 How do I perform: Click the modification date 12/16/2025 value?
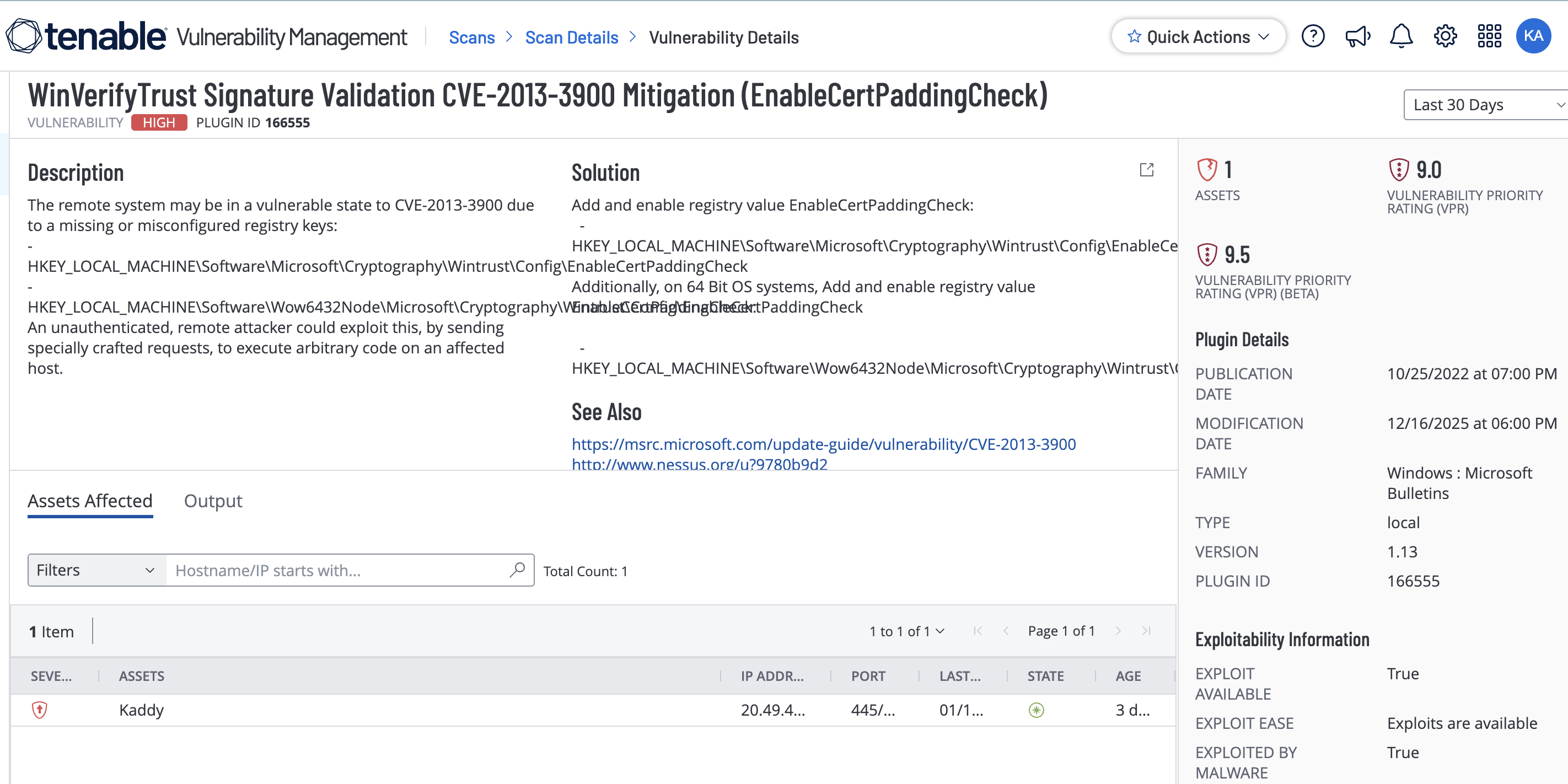[x=1472, y=423]
